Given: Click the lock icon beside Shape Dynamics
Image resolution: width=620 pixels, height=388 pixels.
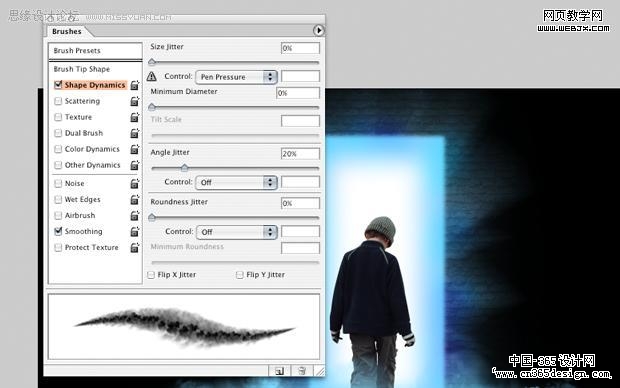Looking at the screenshot, I should click(135, 85).
